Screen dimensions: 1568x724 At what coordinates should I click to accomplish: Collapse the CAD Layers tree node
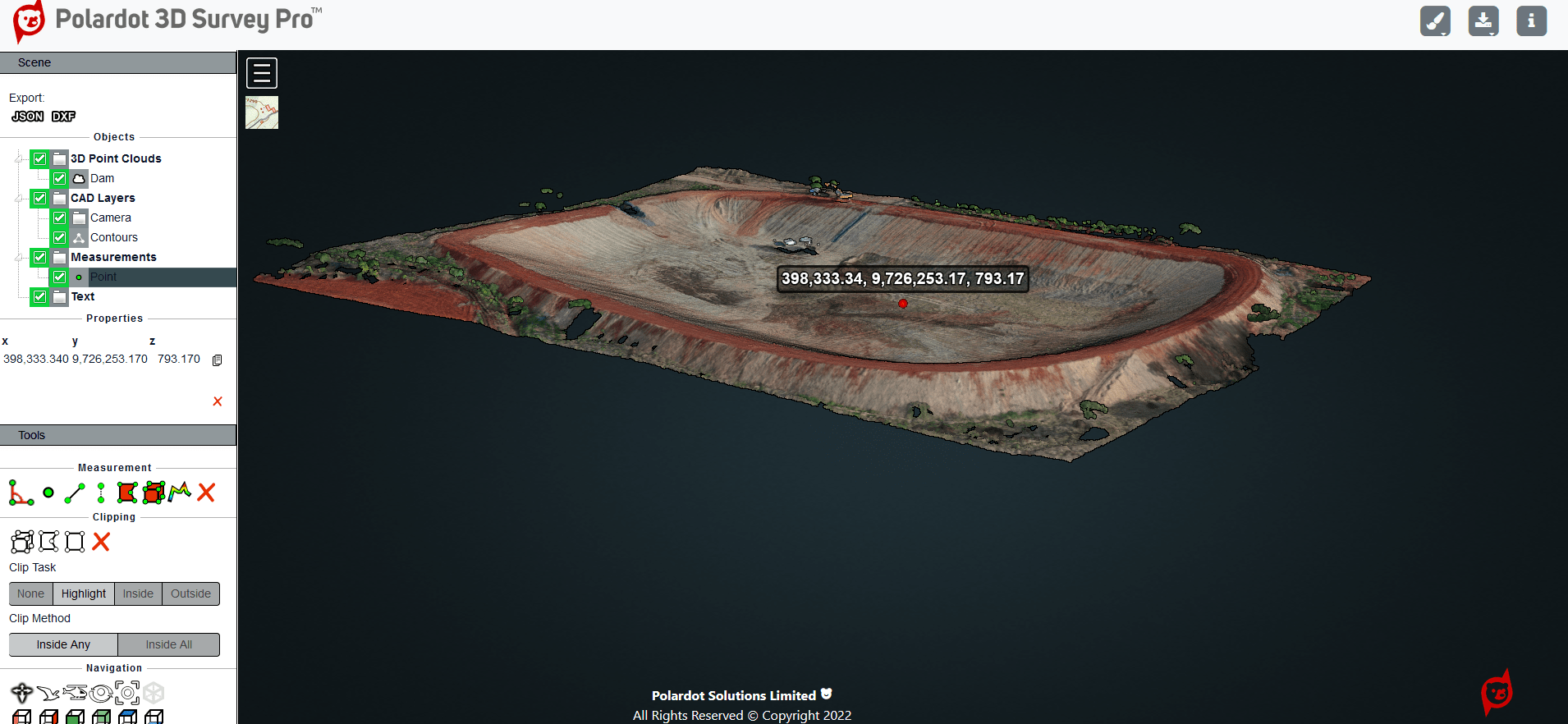pyautogui.click(x=19, y=198)
